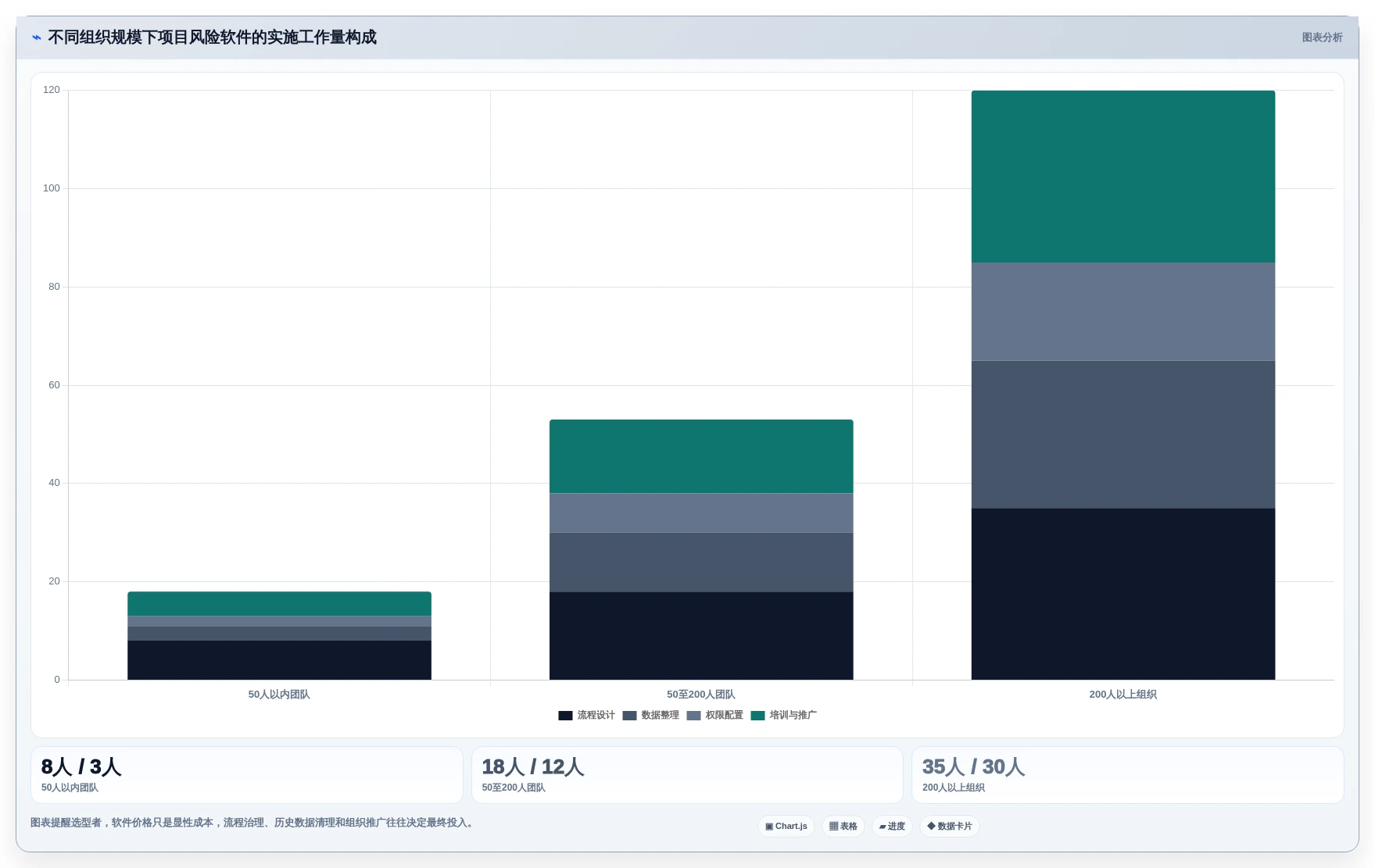1375x868 pixels.
Task: Click navy 流程设计 segment of 50至200人团队 bar
Action: [701, 635]
